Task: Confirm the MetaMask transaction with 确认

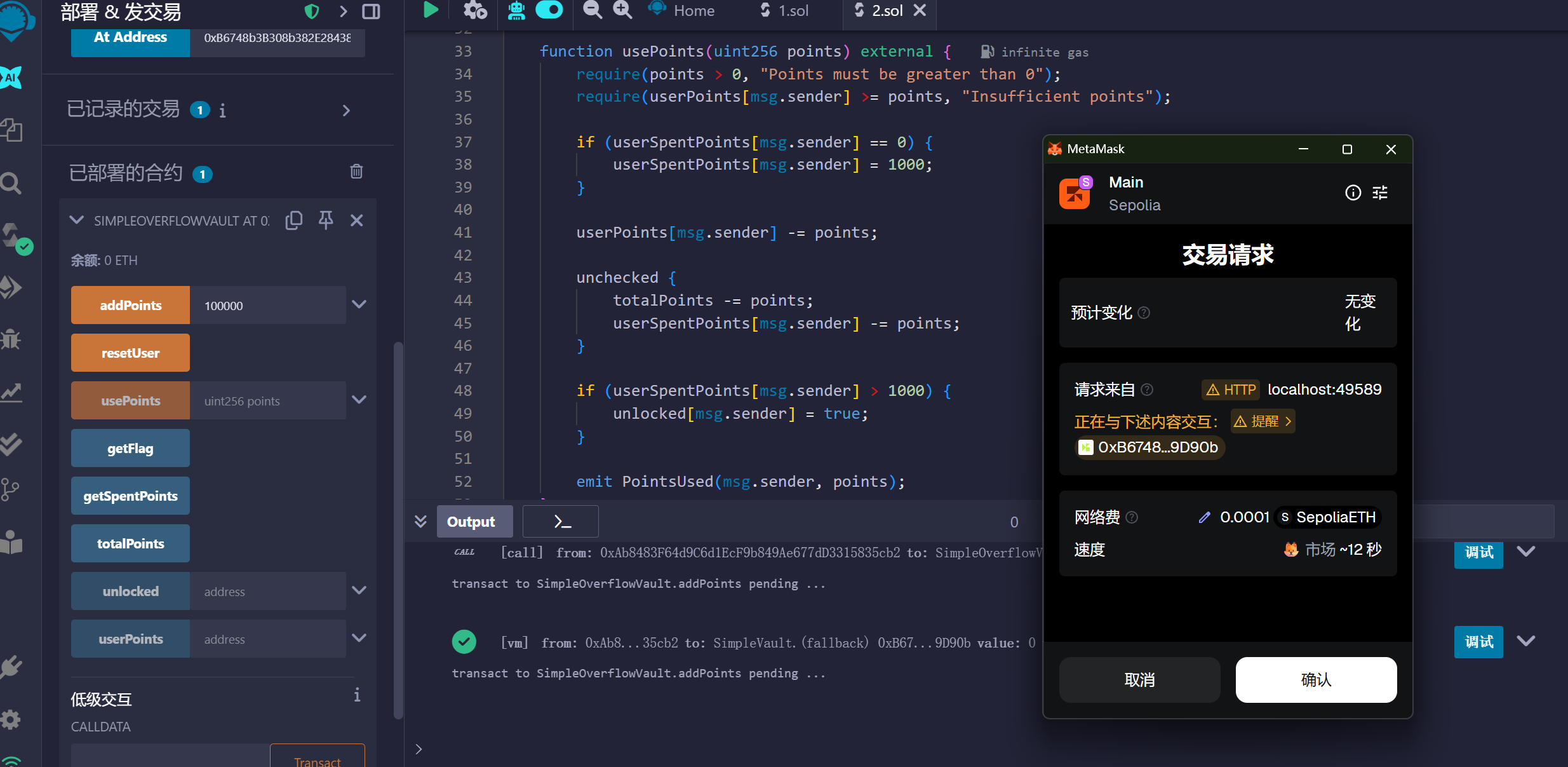Action: click(x=1315, y=680)
